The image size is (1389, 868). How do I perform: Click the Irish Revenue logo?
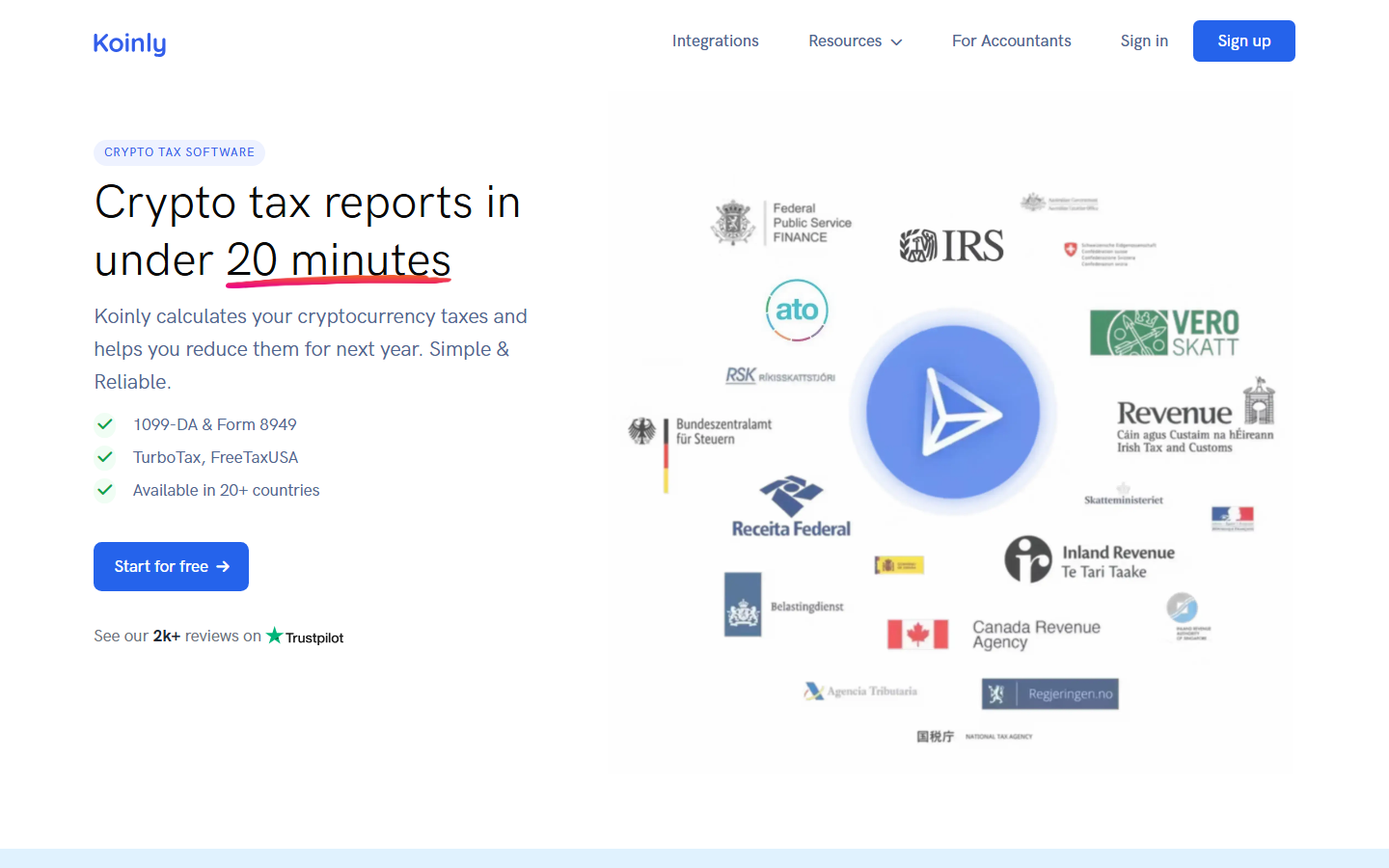click(x=1195, y=416)
